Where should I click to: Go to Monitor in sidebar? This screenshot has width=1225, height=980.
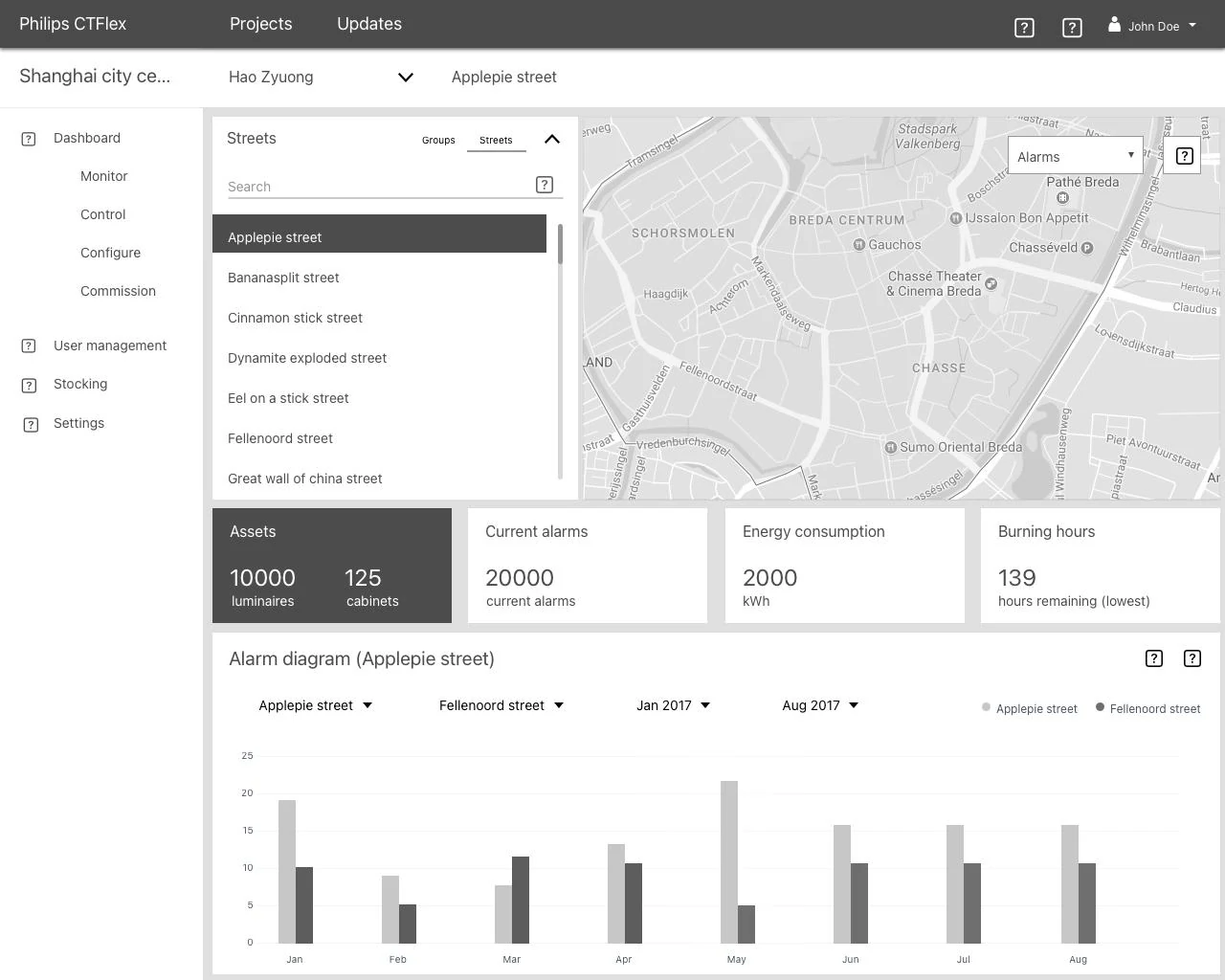tap(103, 176)
